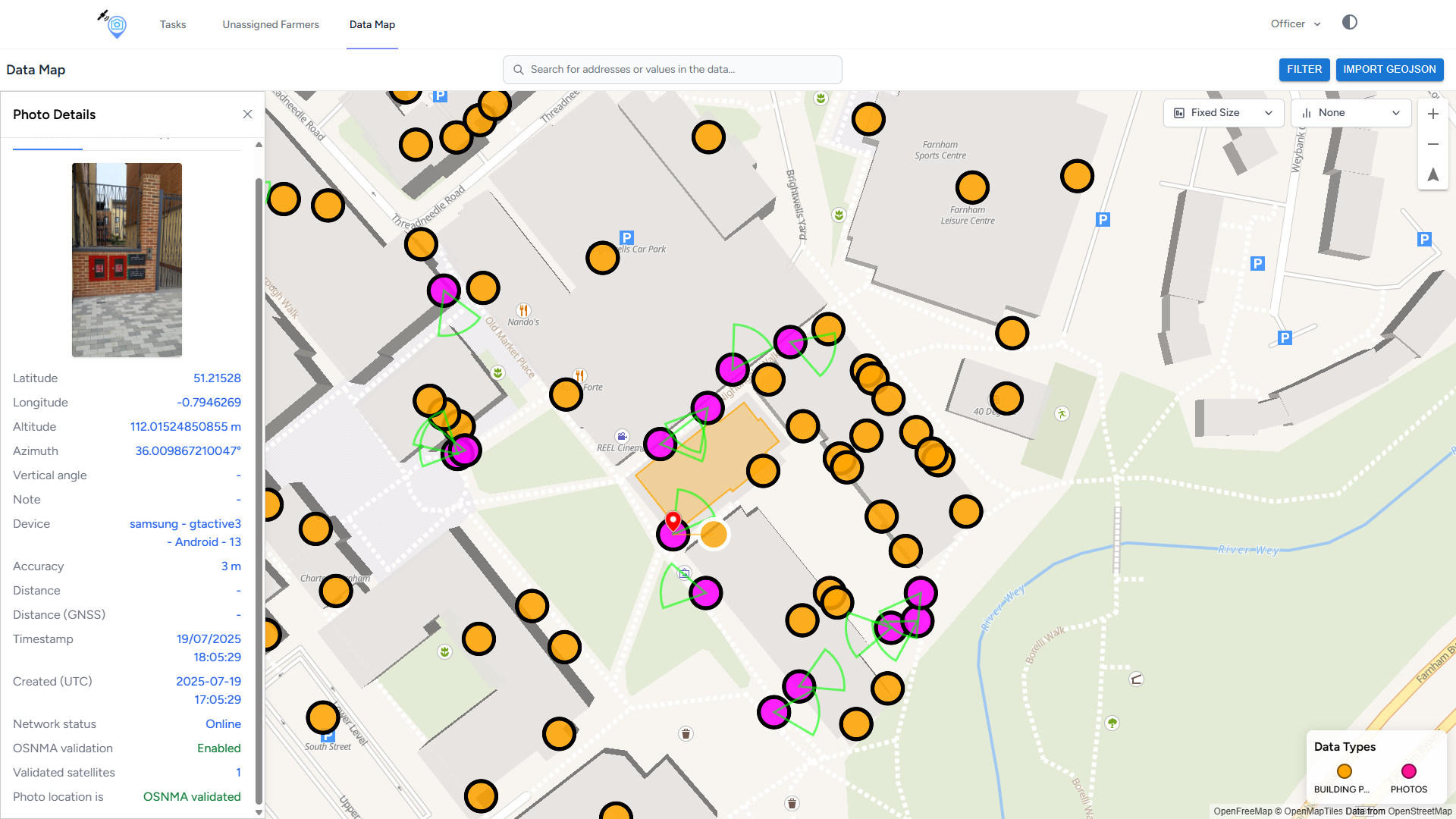The height and width of the screenshot is (819, 1456).
Task: Reset map bearing with compass arrow
Action: (x=1432, y=174)
